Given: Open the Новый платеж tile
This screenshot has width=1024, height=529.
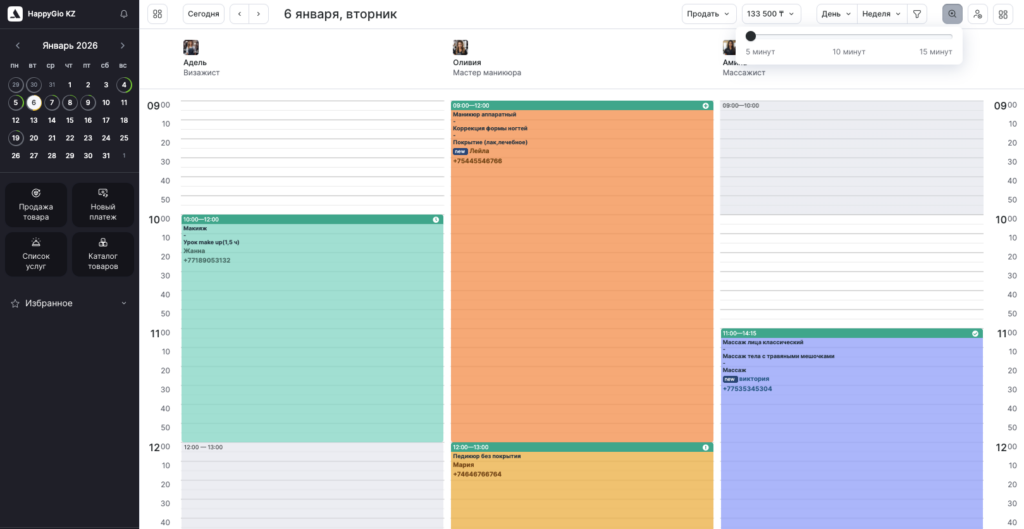Looking at the screenshot, I should [102, 205].
